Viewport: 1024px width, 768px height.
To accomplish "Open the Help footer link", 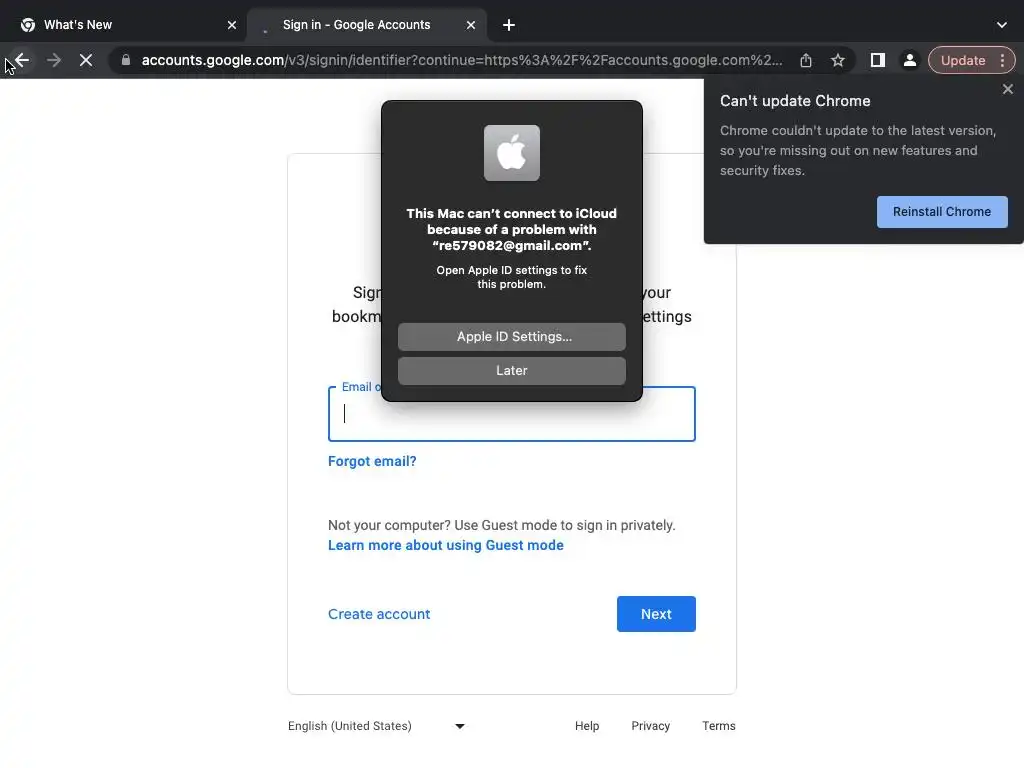I will click(586, 726).
